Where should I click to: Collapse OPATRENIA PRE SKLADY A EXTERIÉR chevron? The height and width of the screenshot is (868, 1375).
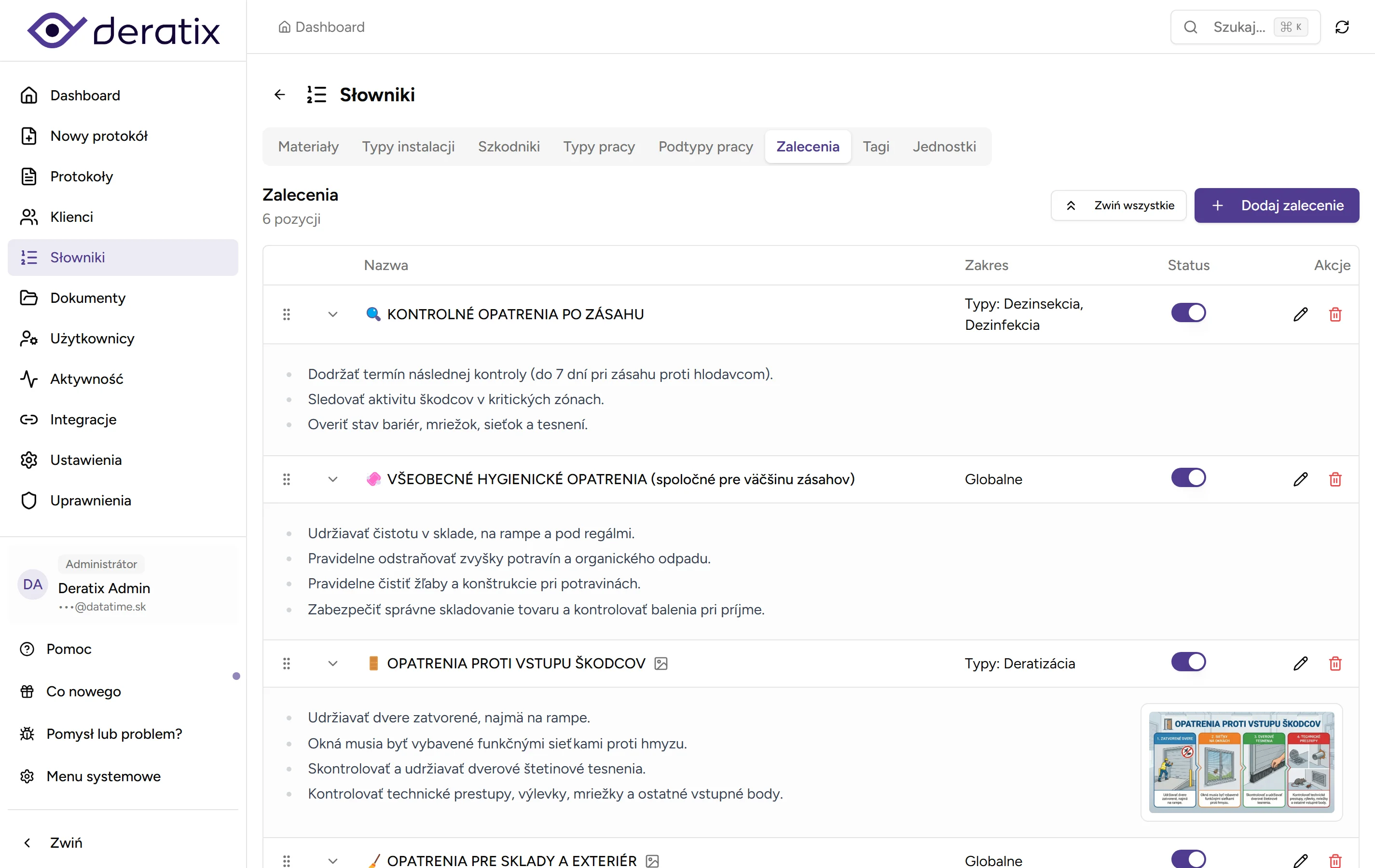tap(333, 860)
